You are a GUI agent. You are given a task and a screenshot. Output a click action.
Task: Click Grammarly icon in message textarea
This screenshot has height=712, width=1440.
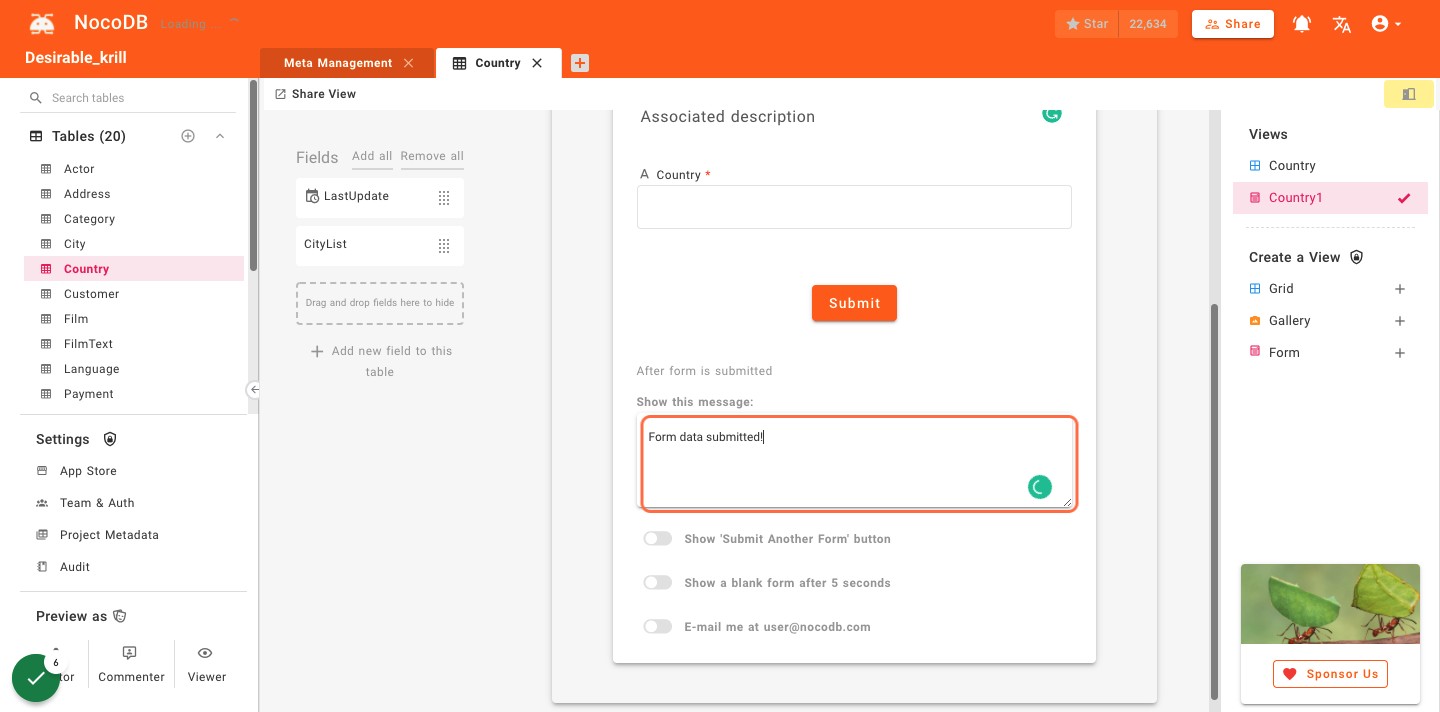pos(1040,487)
